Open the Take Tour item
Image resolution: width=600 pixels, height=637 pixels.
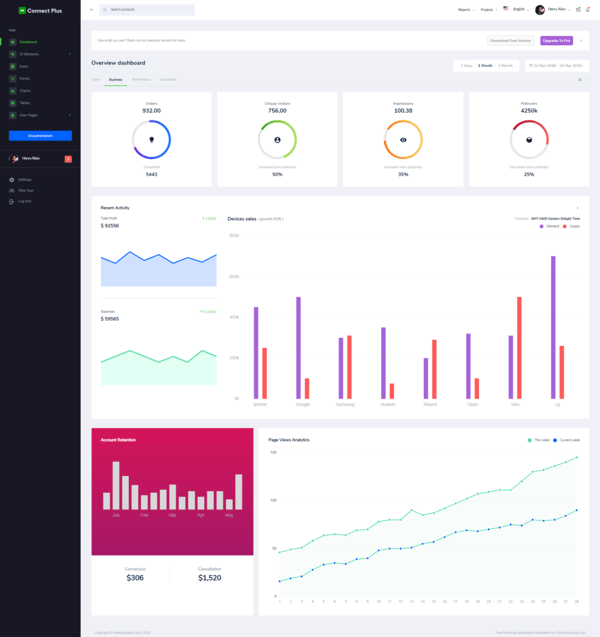(25, 190)
